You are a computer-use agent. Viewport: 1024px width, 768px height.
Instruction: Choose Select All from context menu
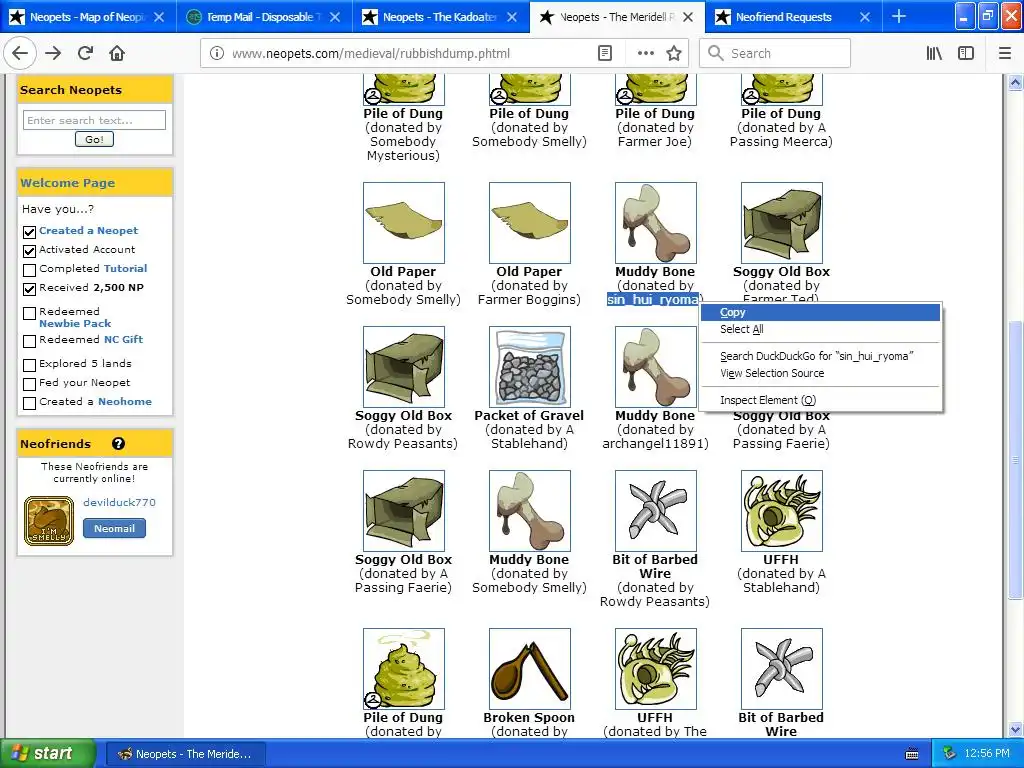click(821, 329)
